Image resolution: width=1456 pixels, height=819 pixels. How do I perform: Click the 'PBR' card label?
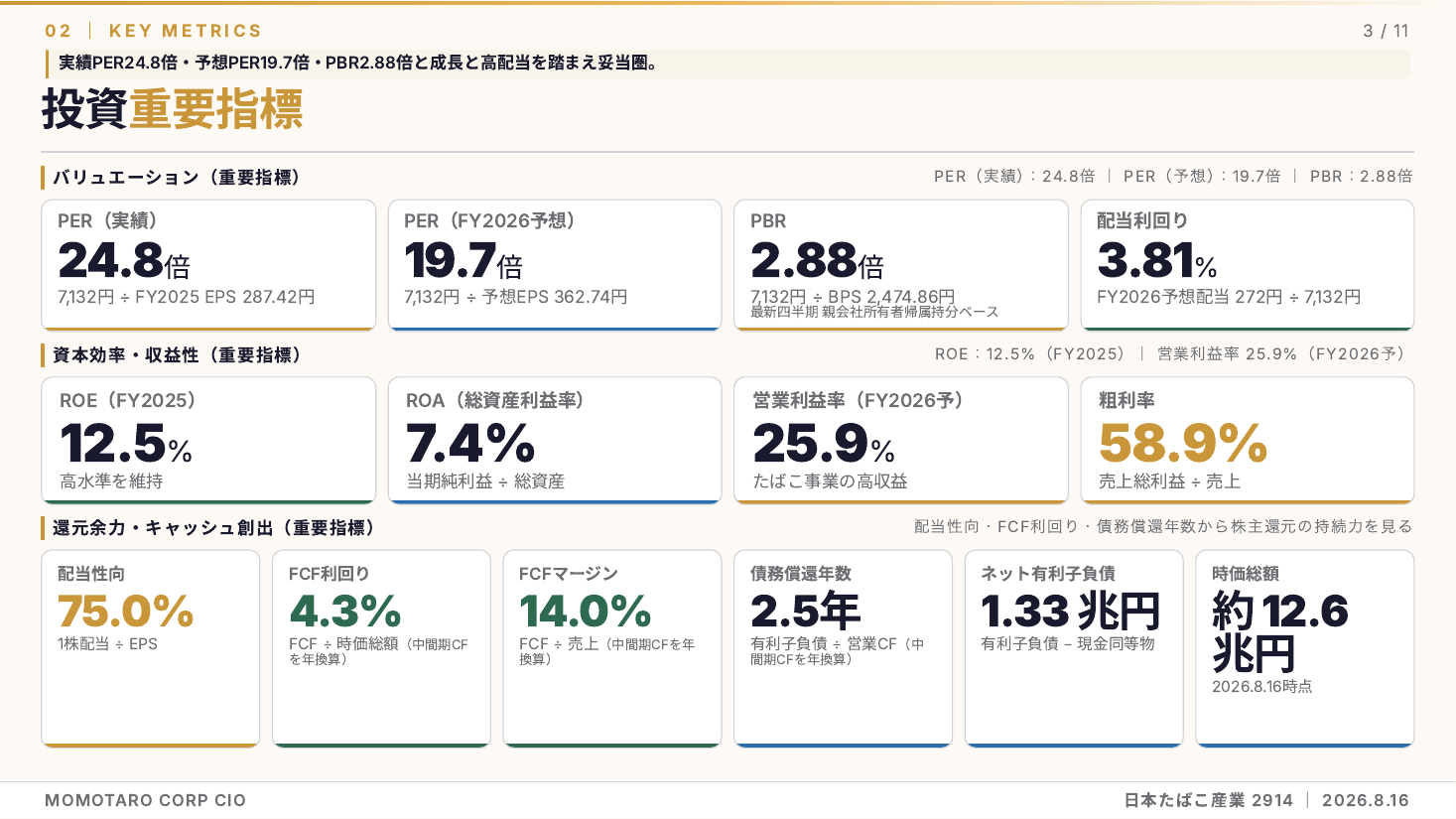coord(768,221)
